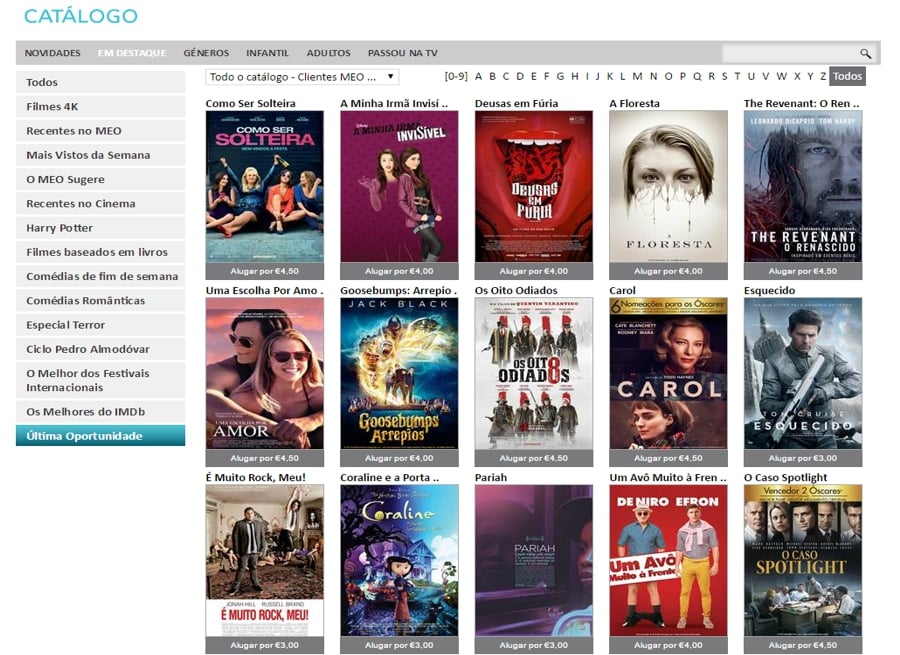The width and height of the screenshot is (900, 655).
Task: Rent A Floresta for €4,00
Action: point(668,271)
